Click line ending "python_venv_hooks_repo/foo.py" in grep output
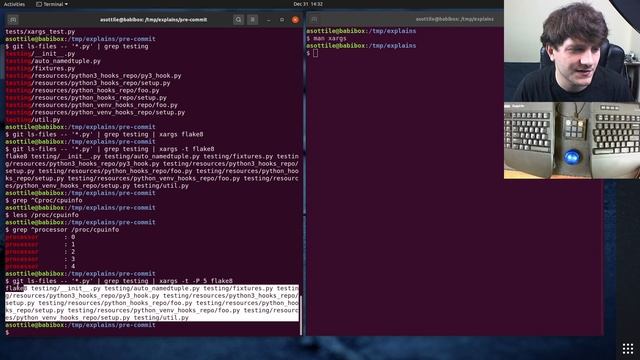 (91, 105)
